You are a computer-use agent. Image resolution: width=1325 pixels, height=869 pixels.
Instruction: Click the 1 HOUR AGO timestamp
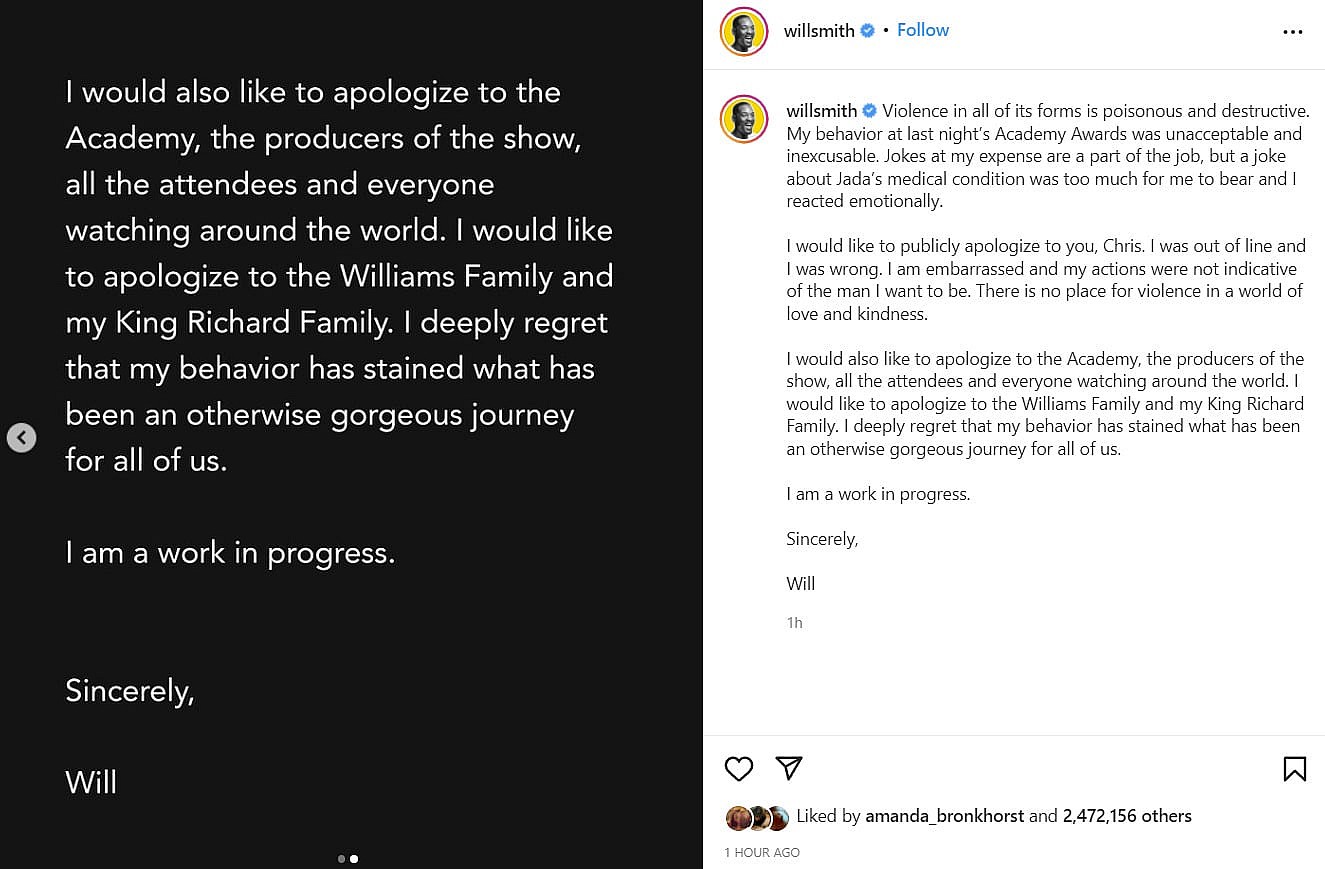[x=762, y=853]
